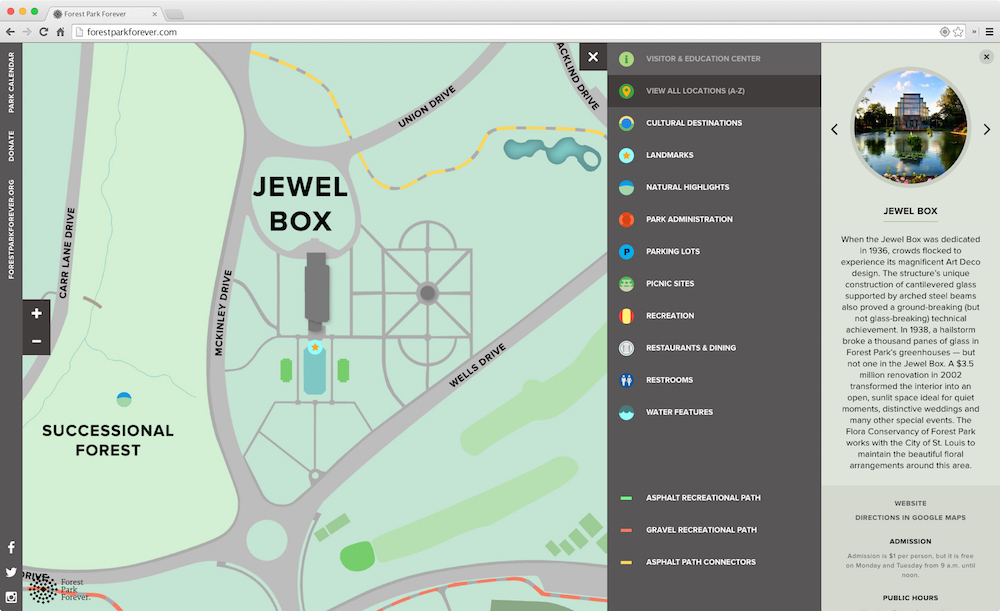The height and width of the screenshot is (611, 1000).
Task: Close the Jewel Box detail panel
Action: 986,57
